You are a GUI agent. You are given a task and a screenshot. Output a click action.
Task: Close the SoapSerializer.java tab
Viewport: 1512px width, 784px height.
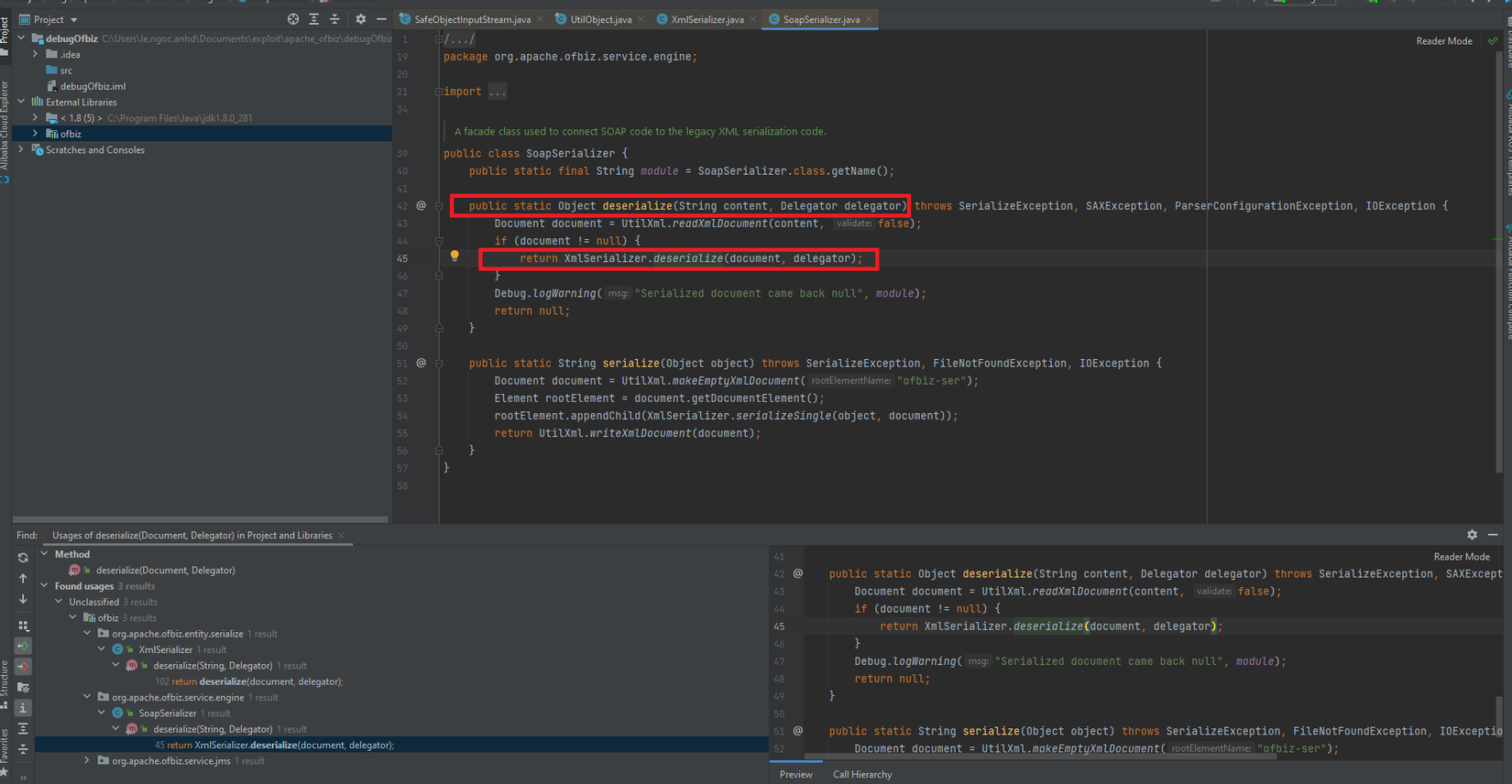pyautogui.click(x=869, y=19)
